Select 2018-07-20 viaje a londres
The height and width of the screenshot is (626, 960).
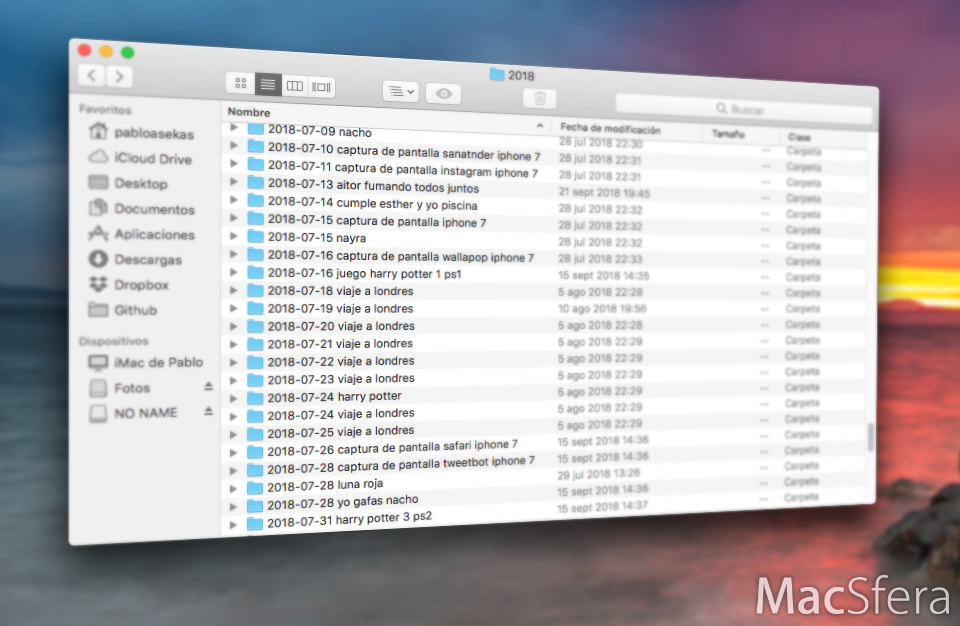coord(341,326)
